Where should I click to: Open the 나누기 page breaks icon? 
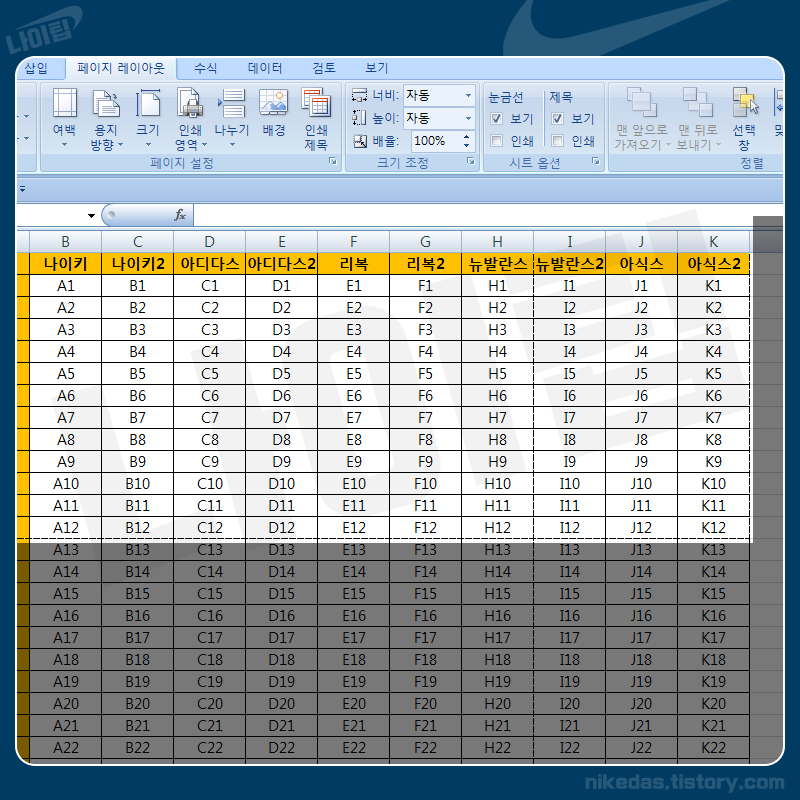pyautogui.click(x=232, y=103)
